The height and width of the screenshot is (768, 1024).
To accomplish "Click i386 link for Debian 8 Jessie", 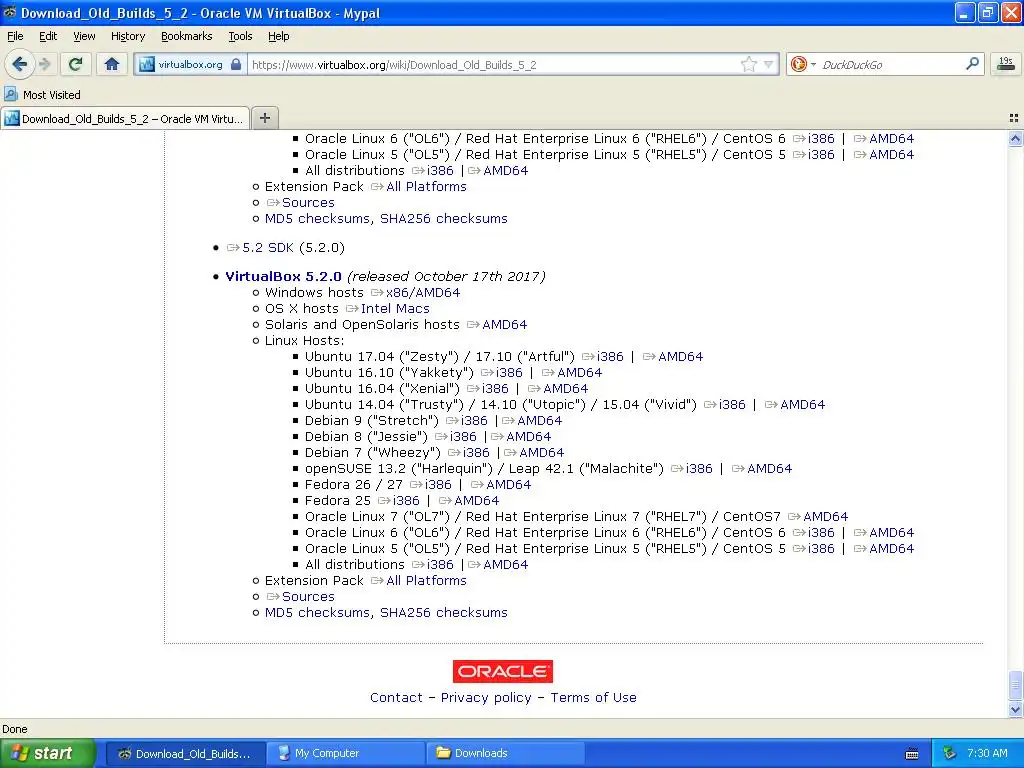I will click(x=463, y=436).
